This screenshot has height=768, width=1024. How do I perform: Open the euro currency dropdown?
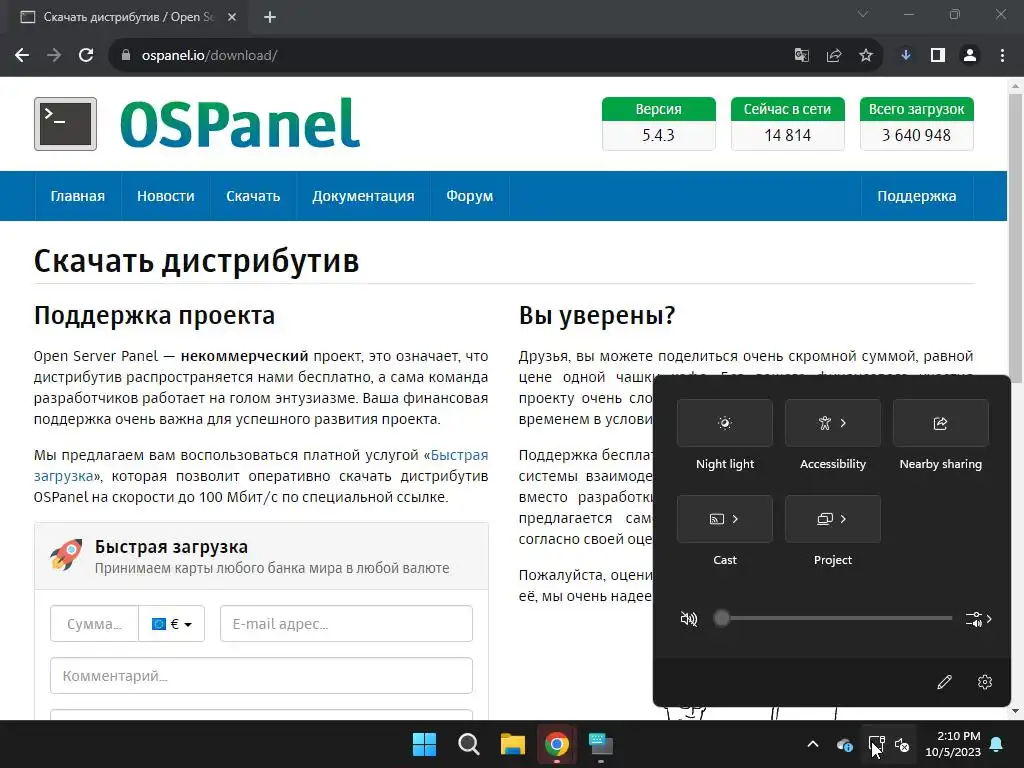(172, 624)
